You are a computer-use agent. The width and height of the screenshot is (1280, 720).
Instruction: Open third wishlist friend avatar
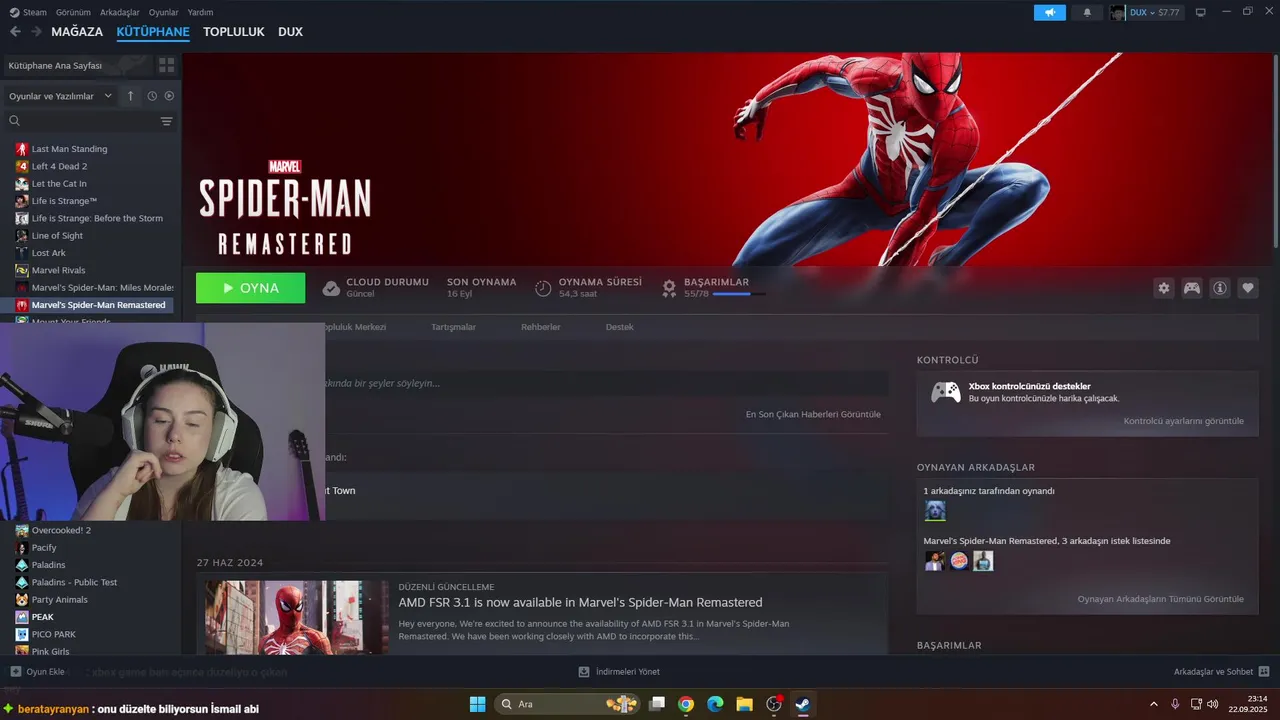(x=984, y=561)
